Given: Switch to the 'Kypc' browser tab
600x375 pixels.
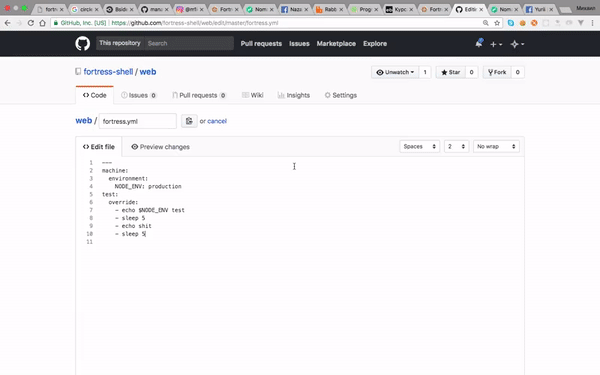Looking at the screenshot, I should (x=399, y=9).
